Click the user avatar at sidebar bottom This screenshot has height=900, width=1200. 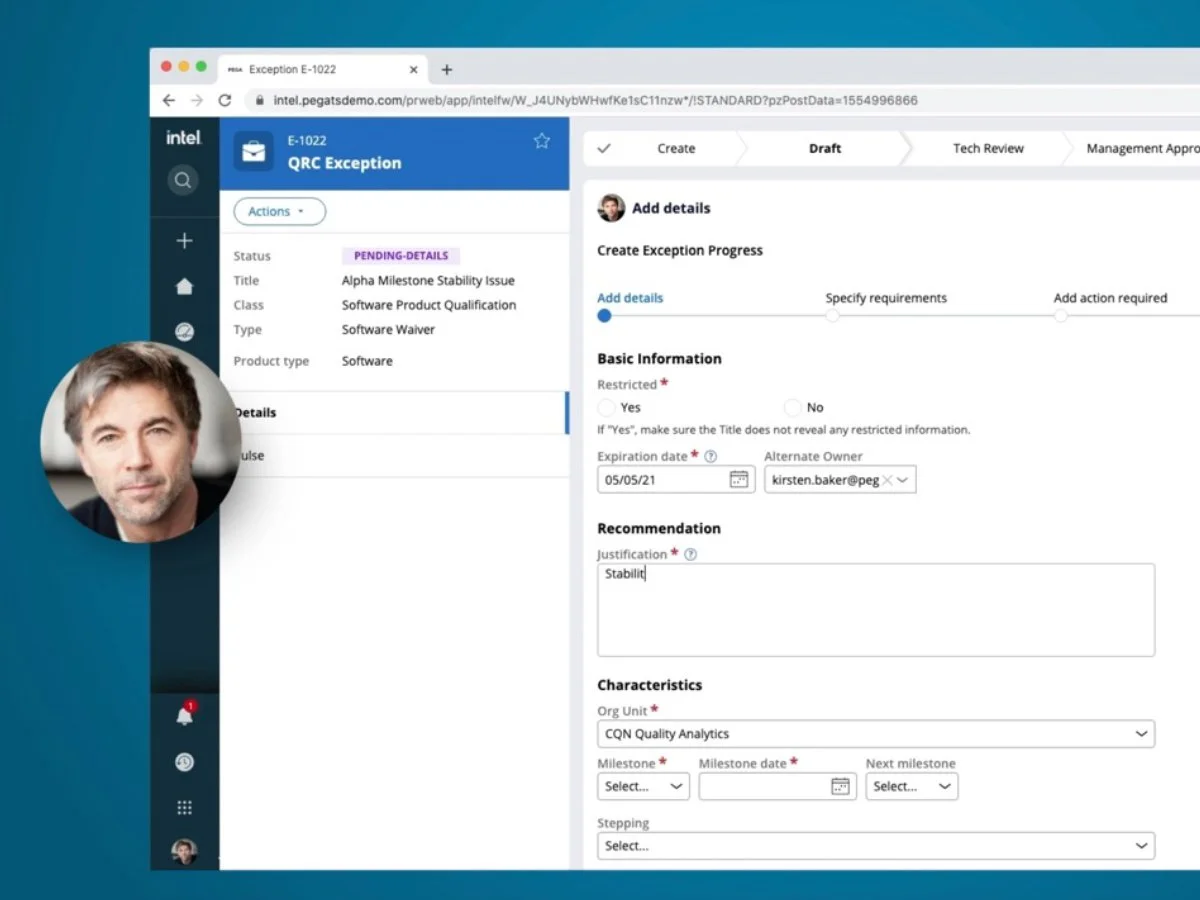[183, 851]
